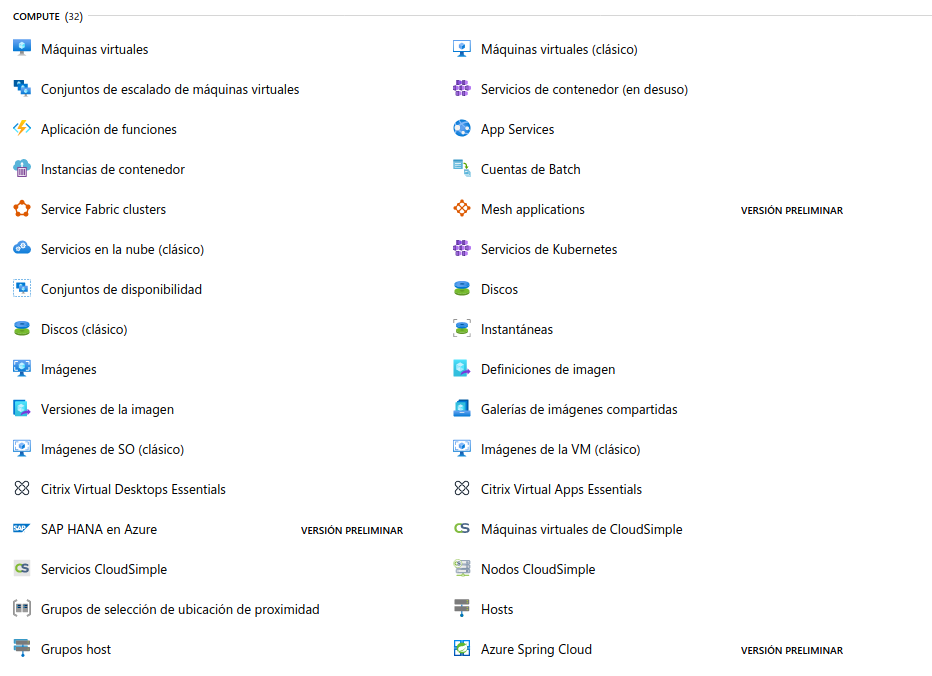Open Nodos CloudSimple link
Screen dimensions: 932x676
tap(539, 569)
